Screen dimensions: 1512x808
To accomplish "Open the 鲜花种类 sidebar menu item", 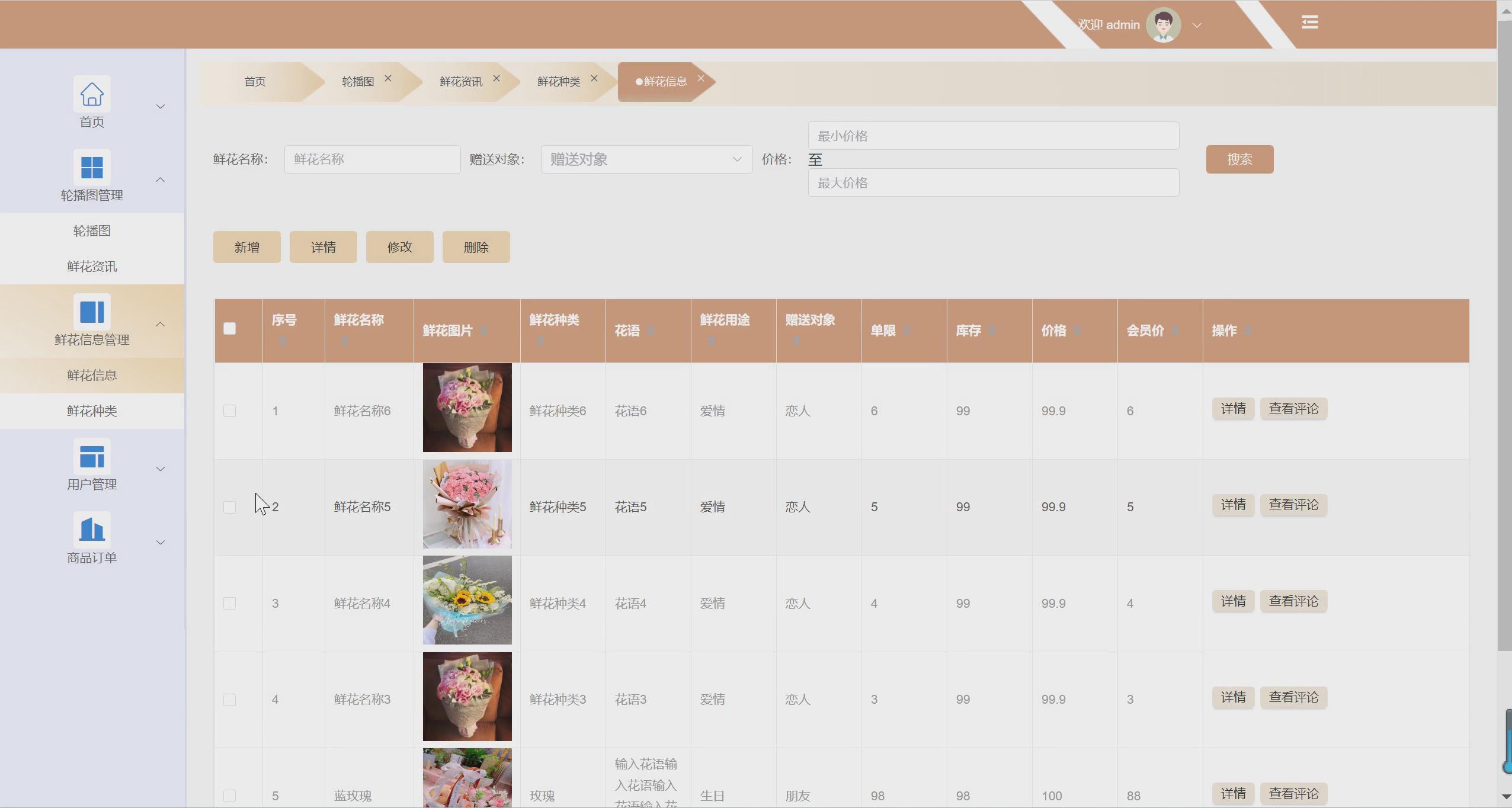I will click(x=92, y=411).
